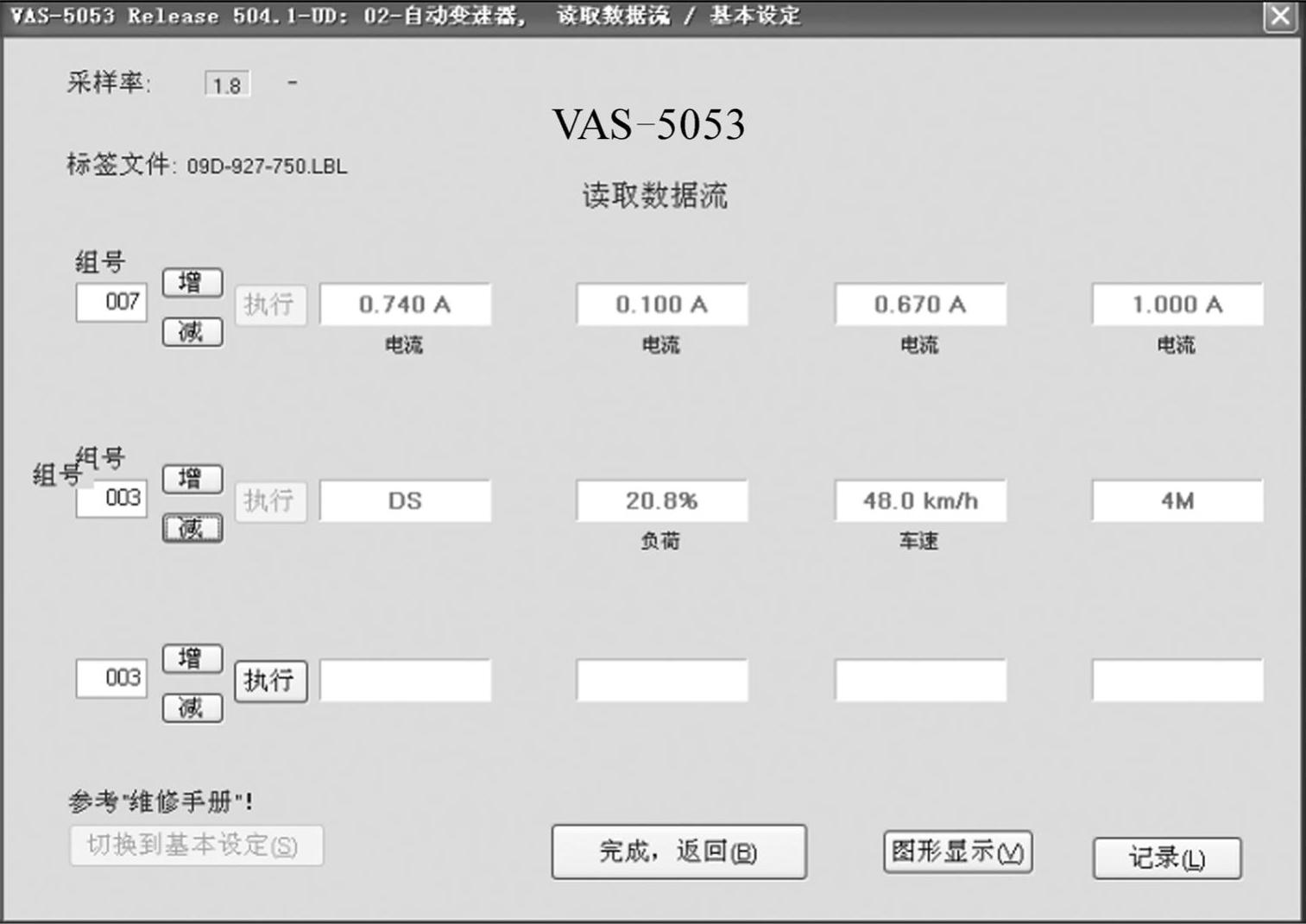This screenshot has height=924, width=1306.
Task: Click the focused 减 button in the second group row
Action: 192,528
